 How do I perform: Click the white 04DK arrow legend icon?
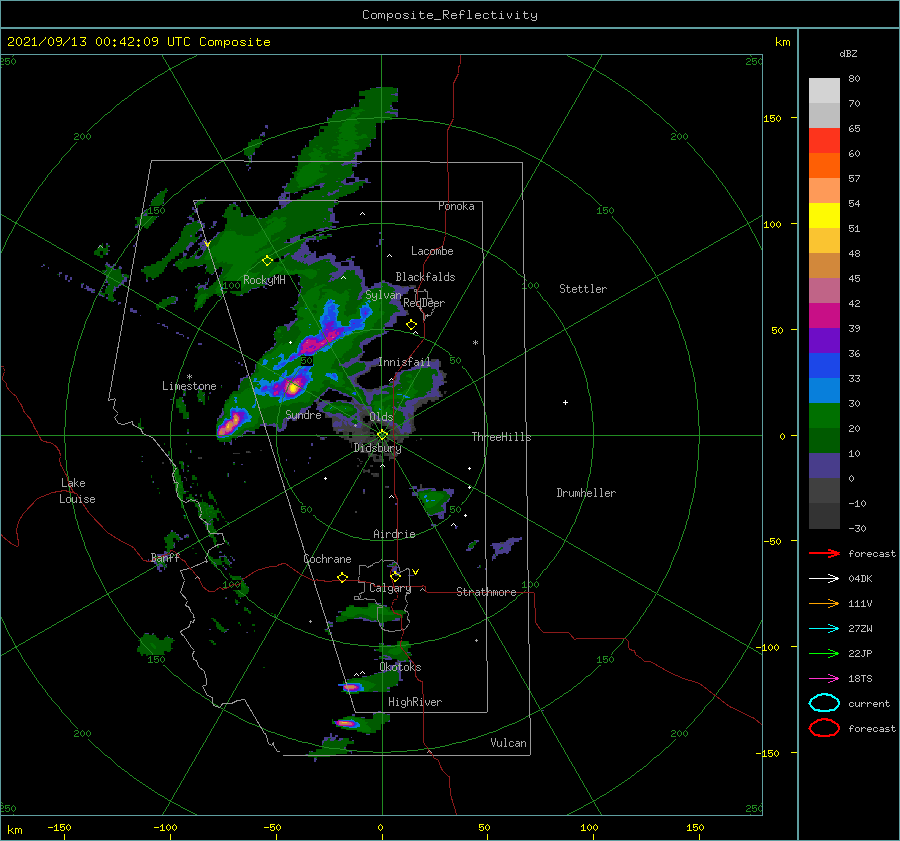824,579
